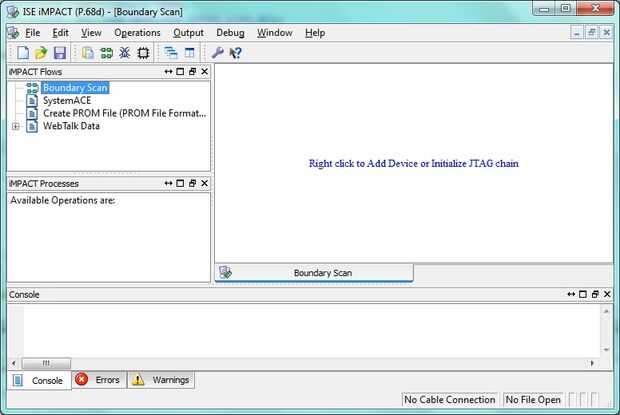This screenshot has width=620, height=415.
Task: Float the iMPACT Flows panel
Action: pos(192,72)
